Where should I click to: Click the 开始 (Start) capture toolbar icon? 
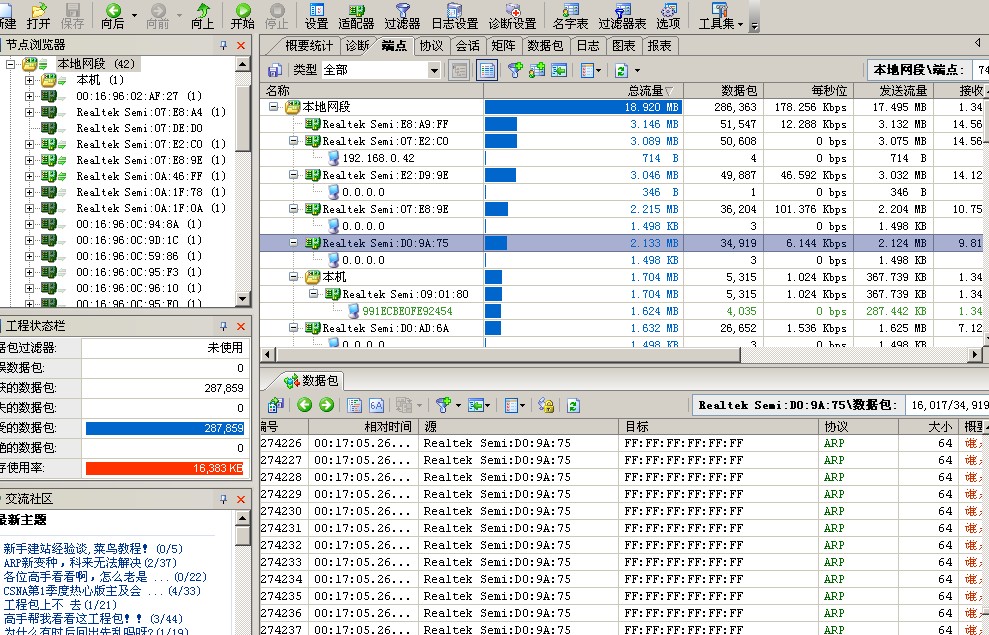pos(243,15)
